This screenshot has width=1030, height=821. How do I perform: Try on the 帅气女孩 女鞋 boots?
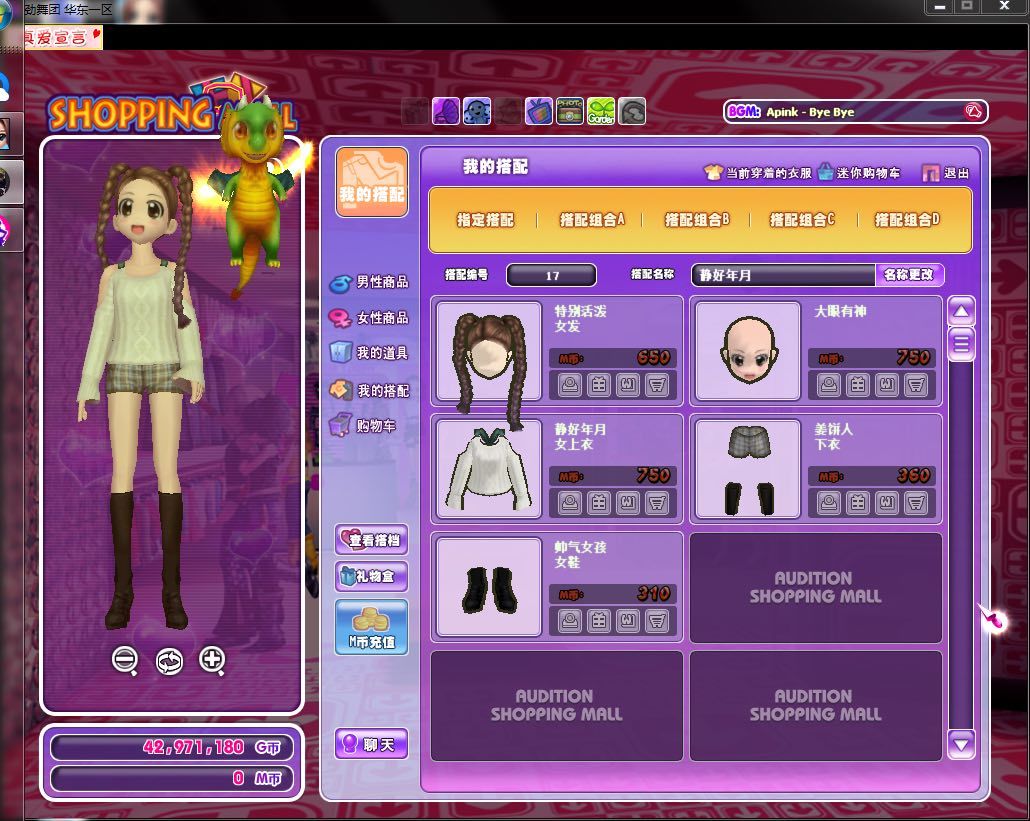tap(570, 621)
